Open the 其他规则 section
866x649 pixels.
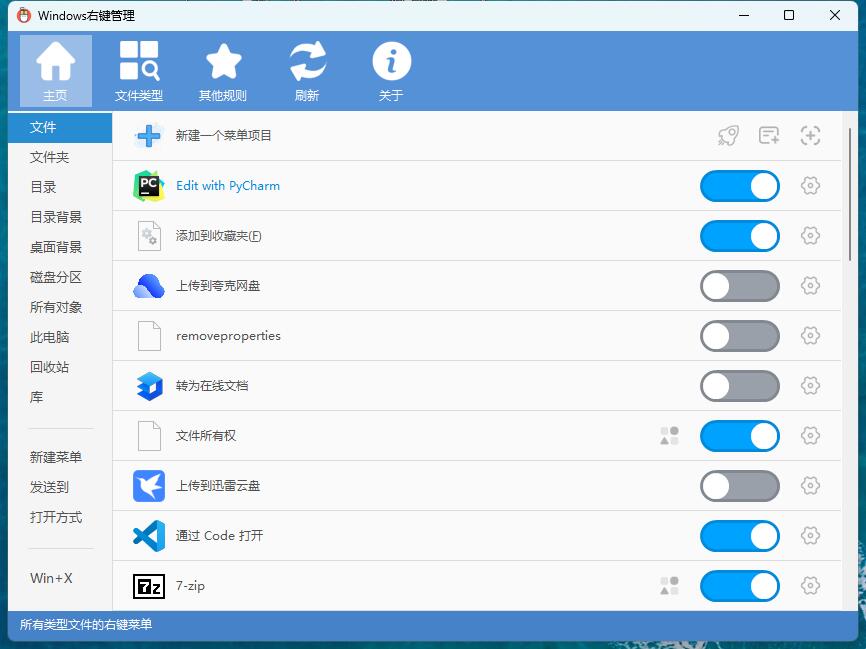pos(223,70)
